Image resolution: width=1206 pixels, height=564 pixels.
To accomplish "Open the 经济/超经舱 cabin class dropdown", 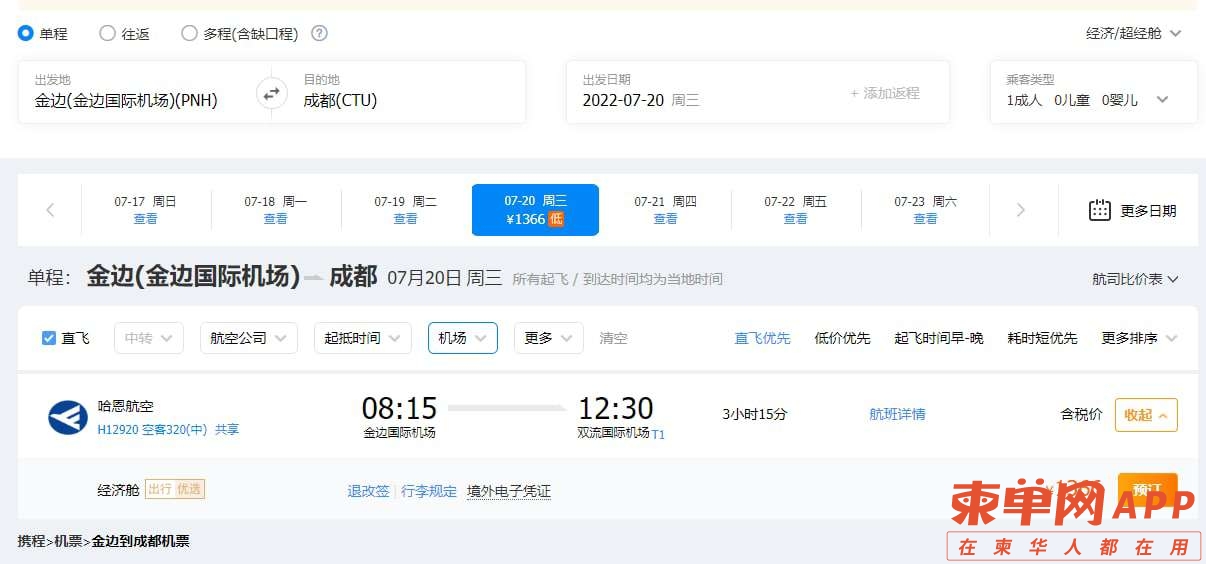I will (x=1134, y=33).
